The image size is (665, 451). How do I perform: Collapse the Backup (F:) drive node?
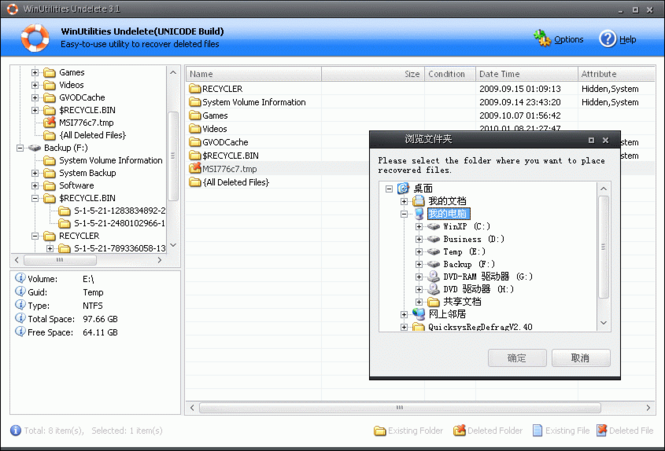(20, 148)
